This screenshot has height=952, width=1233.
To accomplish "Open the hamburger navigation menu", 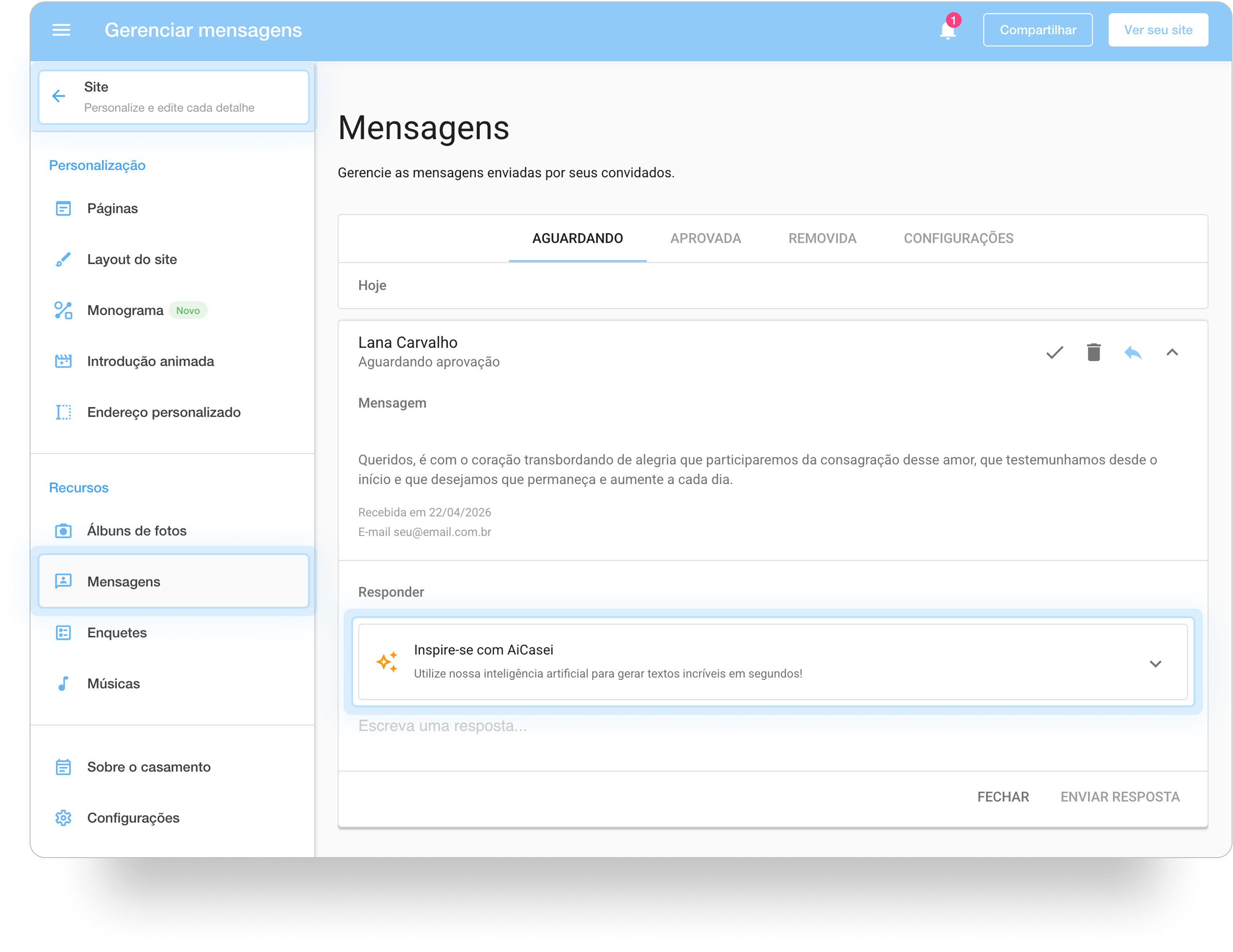I will tap(62, 30).
